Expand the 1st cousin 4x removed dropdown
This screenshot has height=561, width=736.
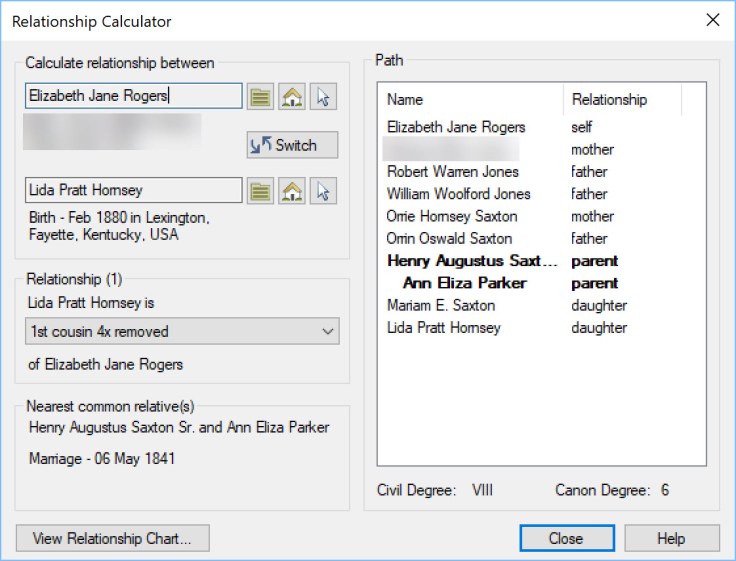(x=182, y=331)
